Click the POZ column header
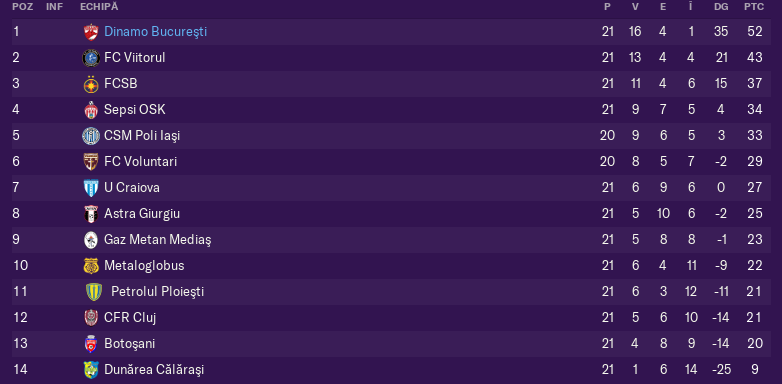This screenshot has width=782, height=384. click(x=22, y=7)
